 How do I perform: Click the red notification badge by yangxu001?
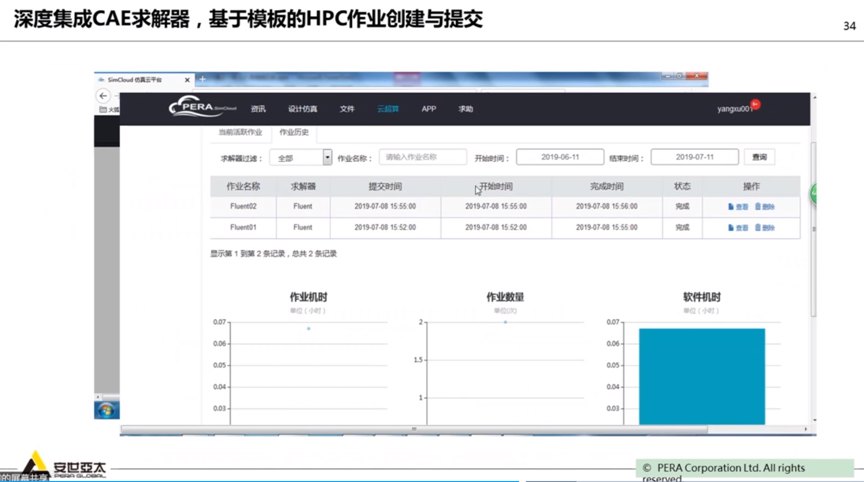click(756, 103)
